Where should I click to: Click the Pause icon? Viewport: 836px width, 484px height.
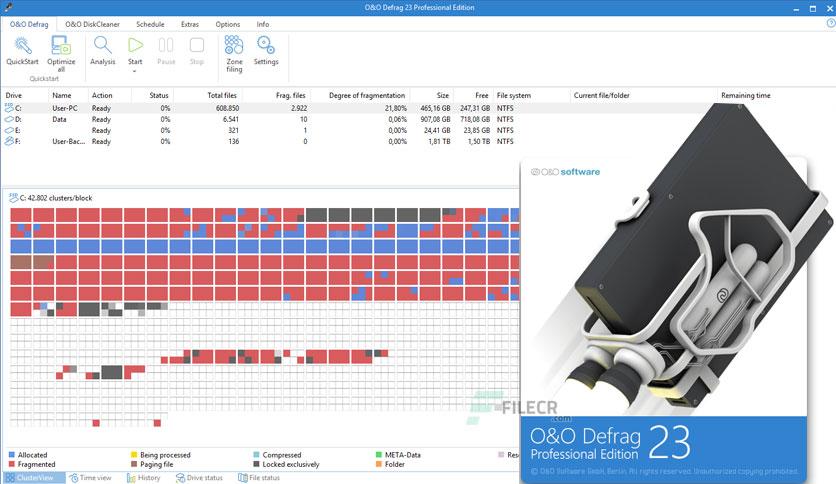pyautogui.click(x=166, y=46)
